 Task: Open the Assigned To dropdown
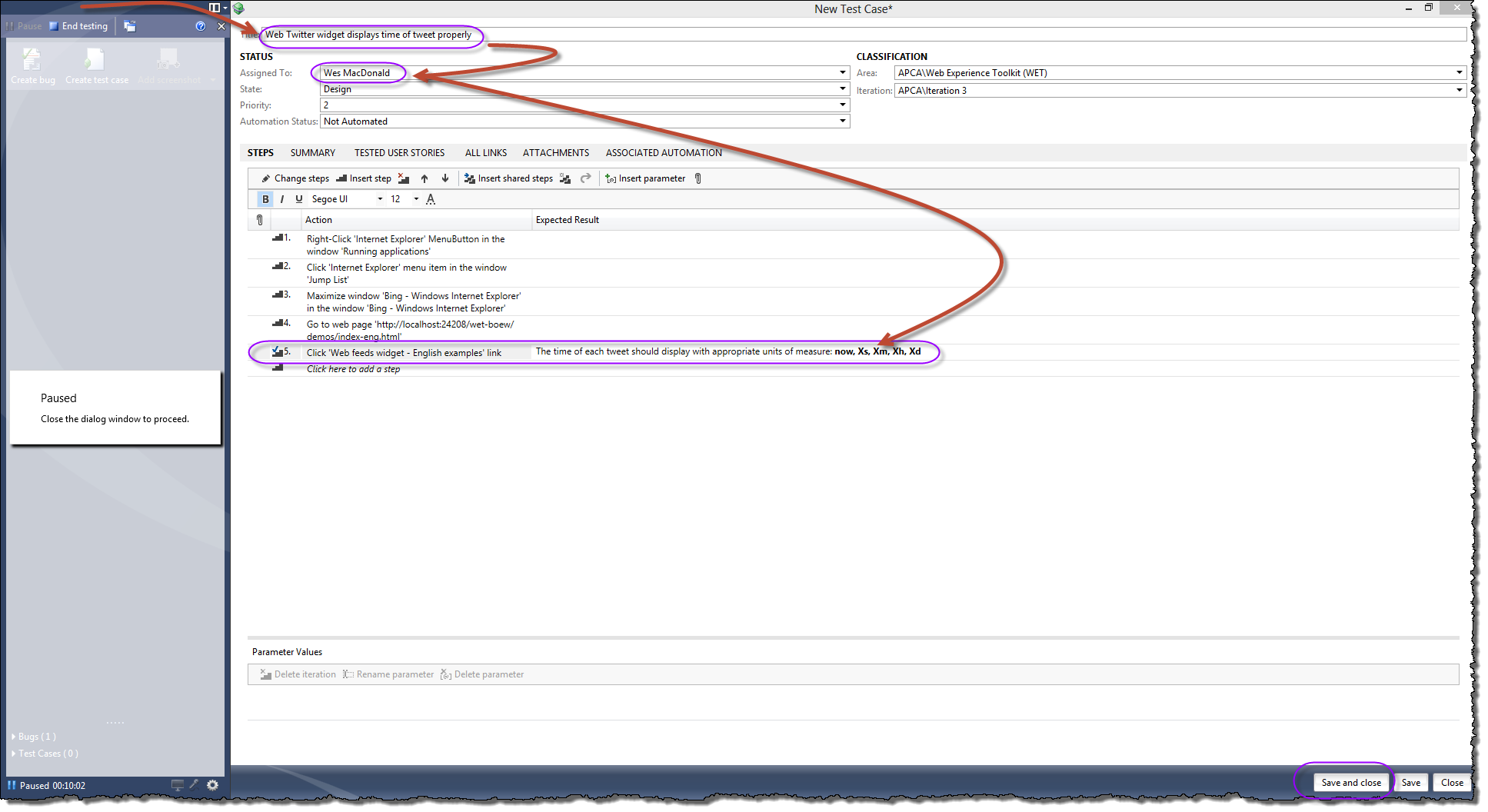click(842, 73)
